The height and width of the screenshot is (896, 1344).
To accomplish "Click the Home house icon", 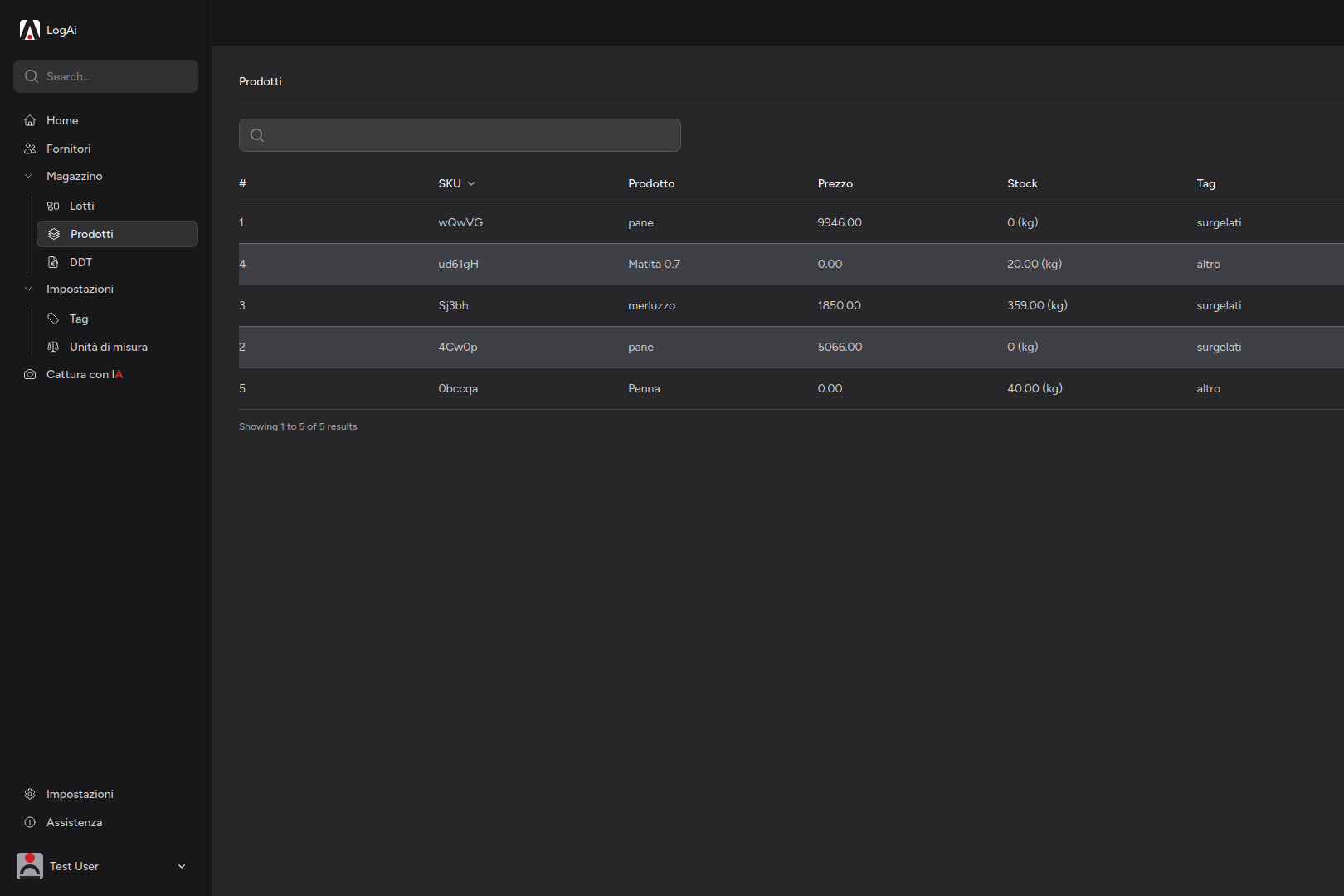I will (30, 120).
